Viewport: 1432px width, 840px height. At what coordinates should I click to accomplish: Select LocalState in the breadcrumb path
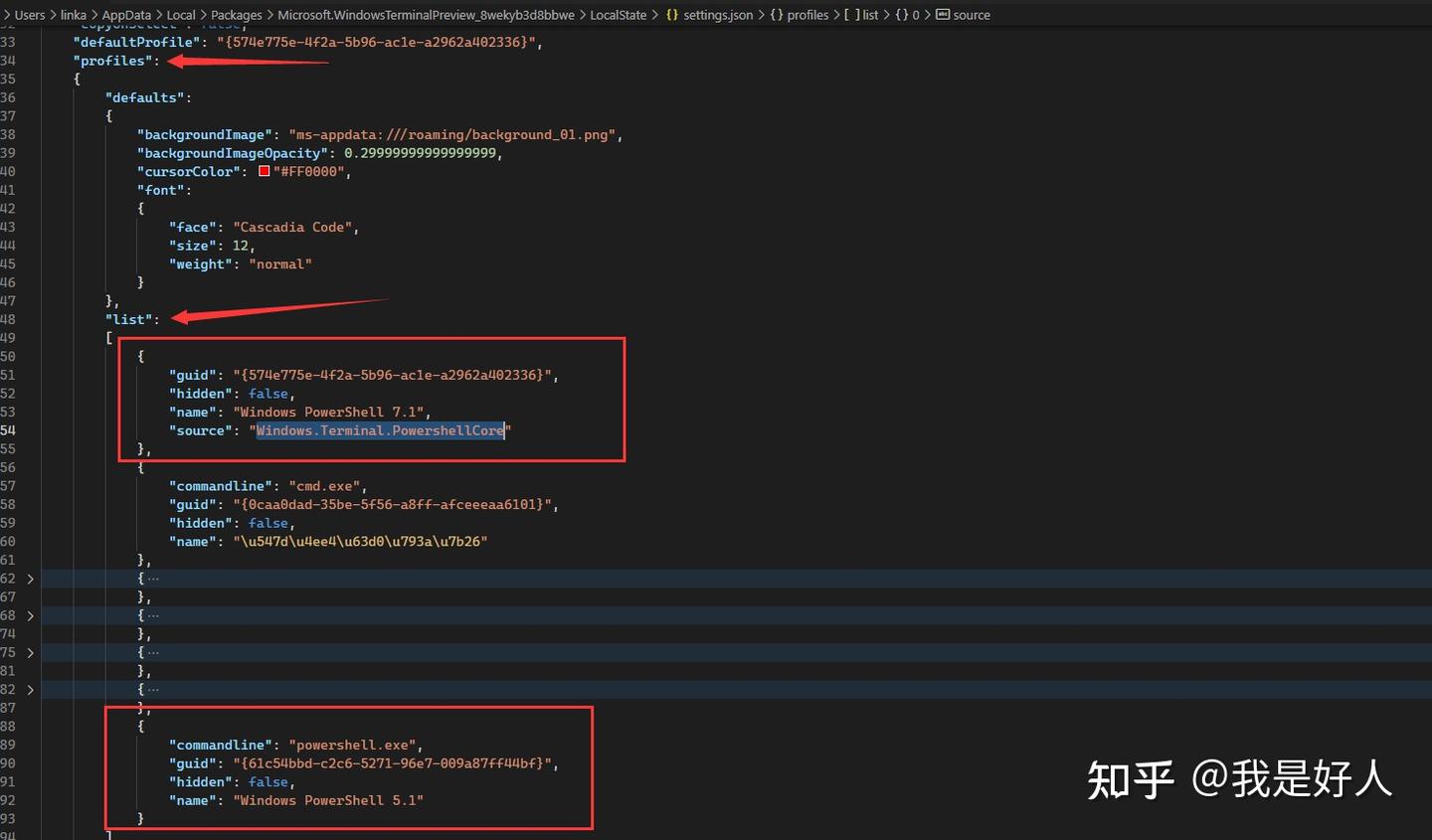[x=617, y=14]
